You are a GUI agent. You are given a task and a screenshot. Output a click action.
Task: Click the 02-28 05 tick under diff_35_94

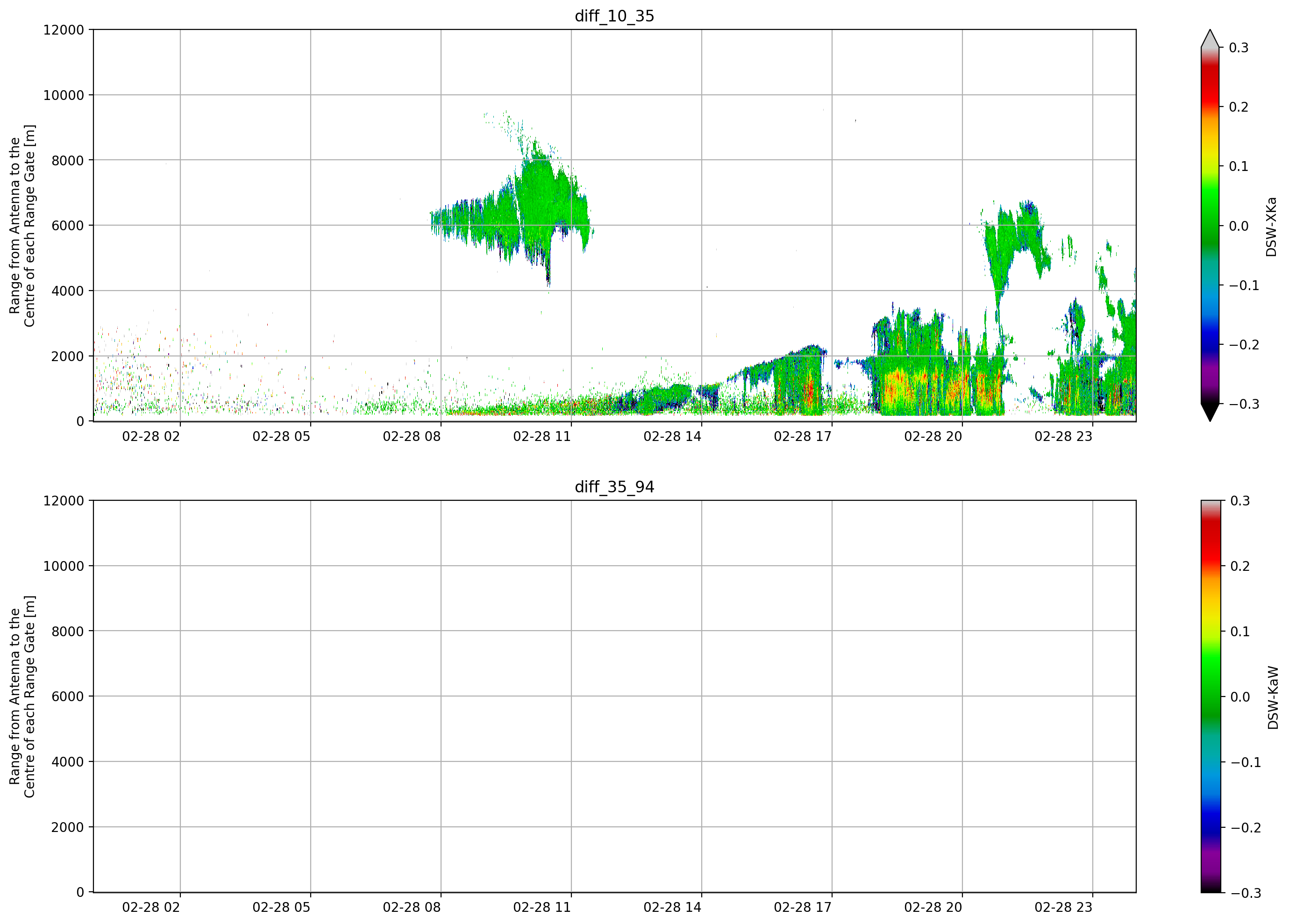click(x=281, y=908)
